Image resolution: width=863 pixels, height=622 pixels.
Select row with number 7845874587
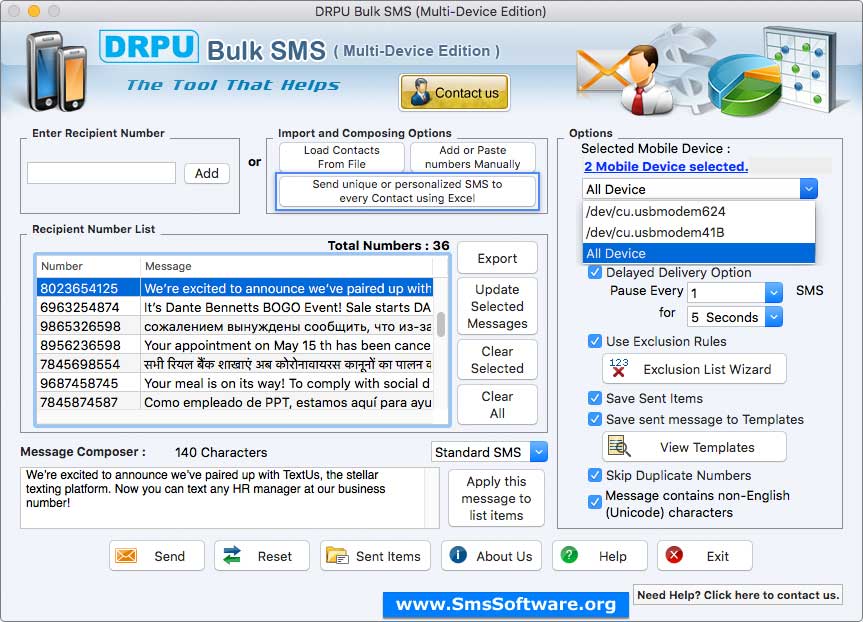coord(236,402)
